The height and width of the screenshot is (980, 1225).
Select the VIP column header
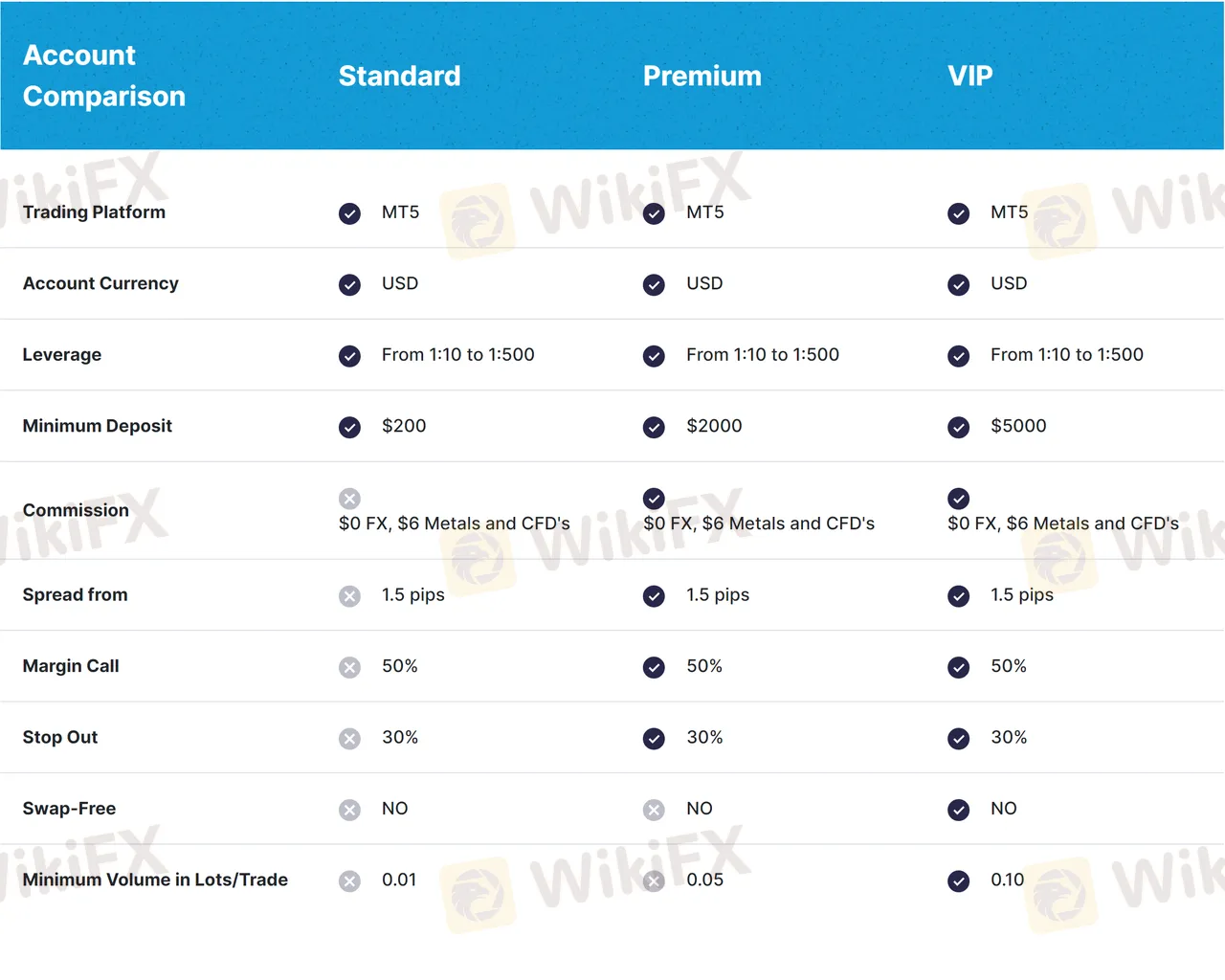click(x=969, y=76)
